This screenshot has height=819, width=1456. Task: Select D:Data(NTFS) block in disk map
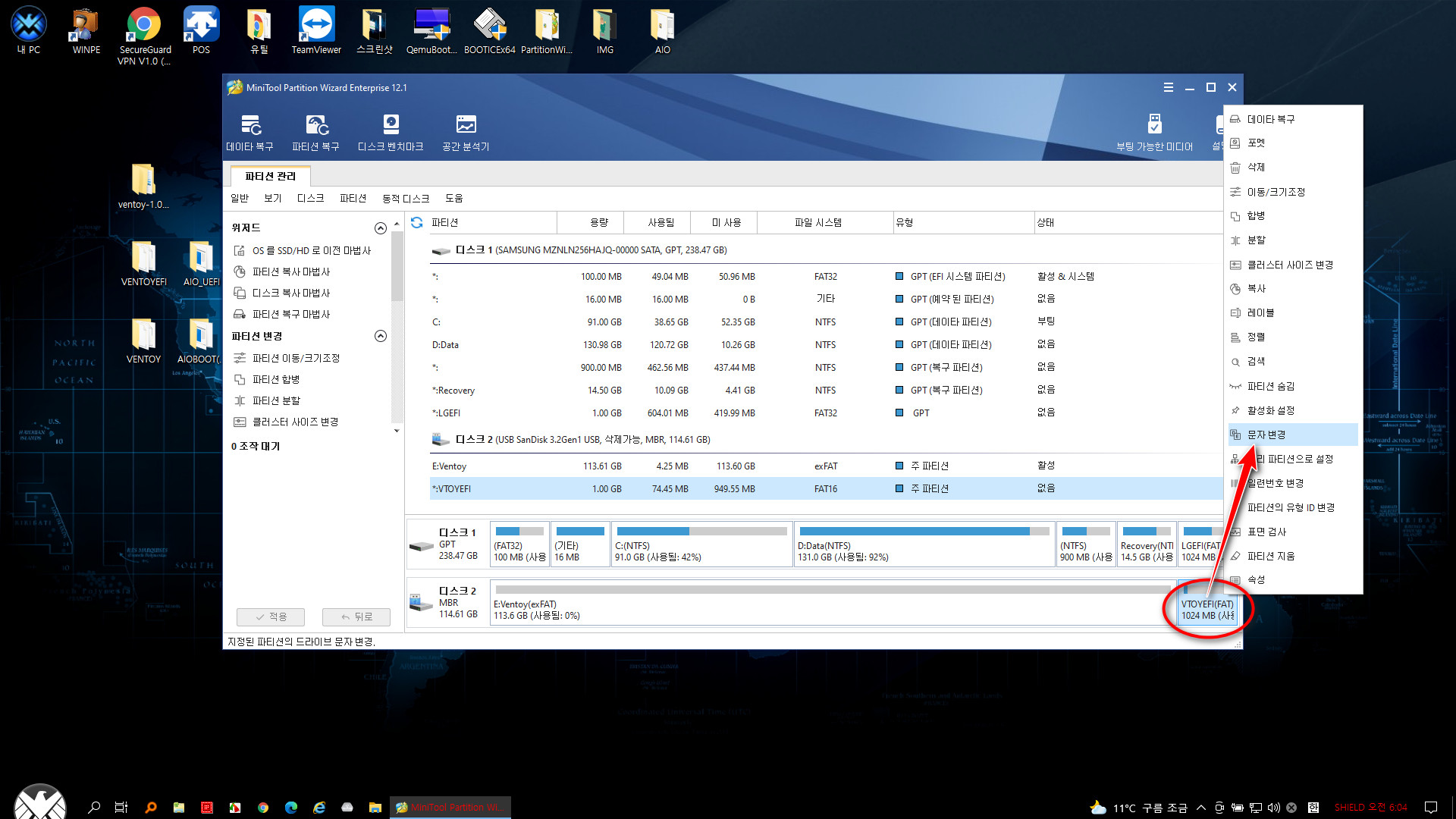click(x=924, y=544)
